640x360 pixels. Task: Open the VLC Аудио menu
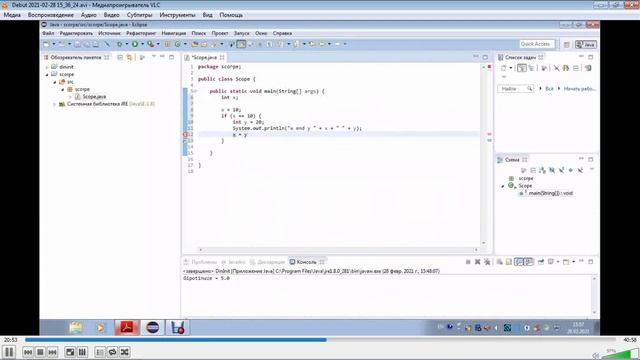pyautogui.click(x=89, y=15)
